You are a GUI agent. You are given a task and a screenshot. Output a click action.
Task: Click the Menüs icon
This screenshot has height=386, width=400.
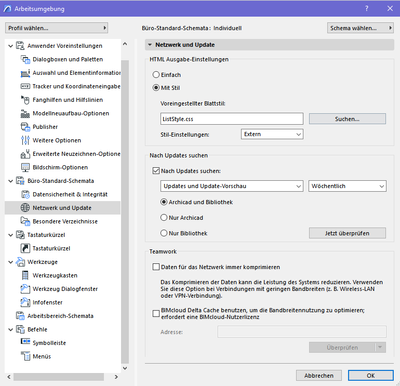click(25, 356)
